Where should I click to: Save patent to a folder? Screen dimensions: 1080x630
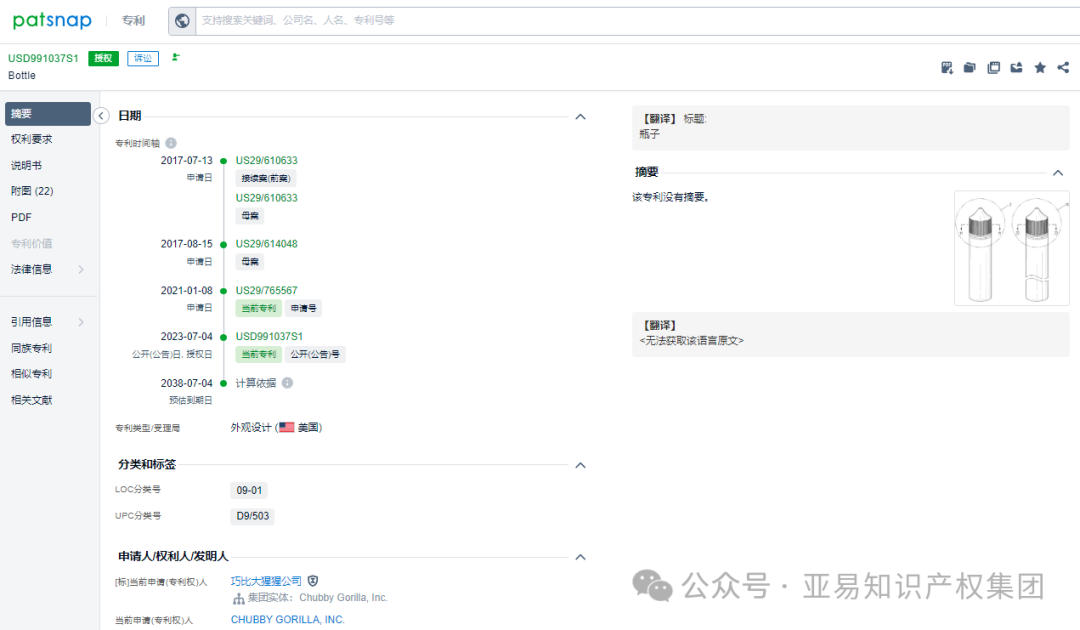tap(968, 66)
